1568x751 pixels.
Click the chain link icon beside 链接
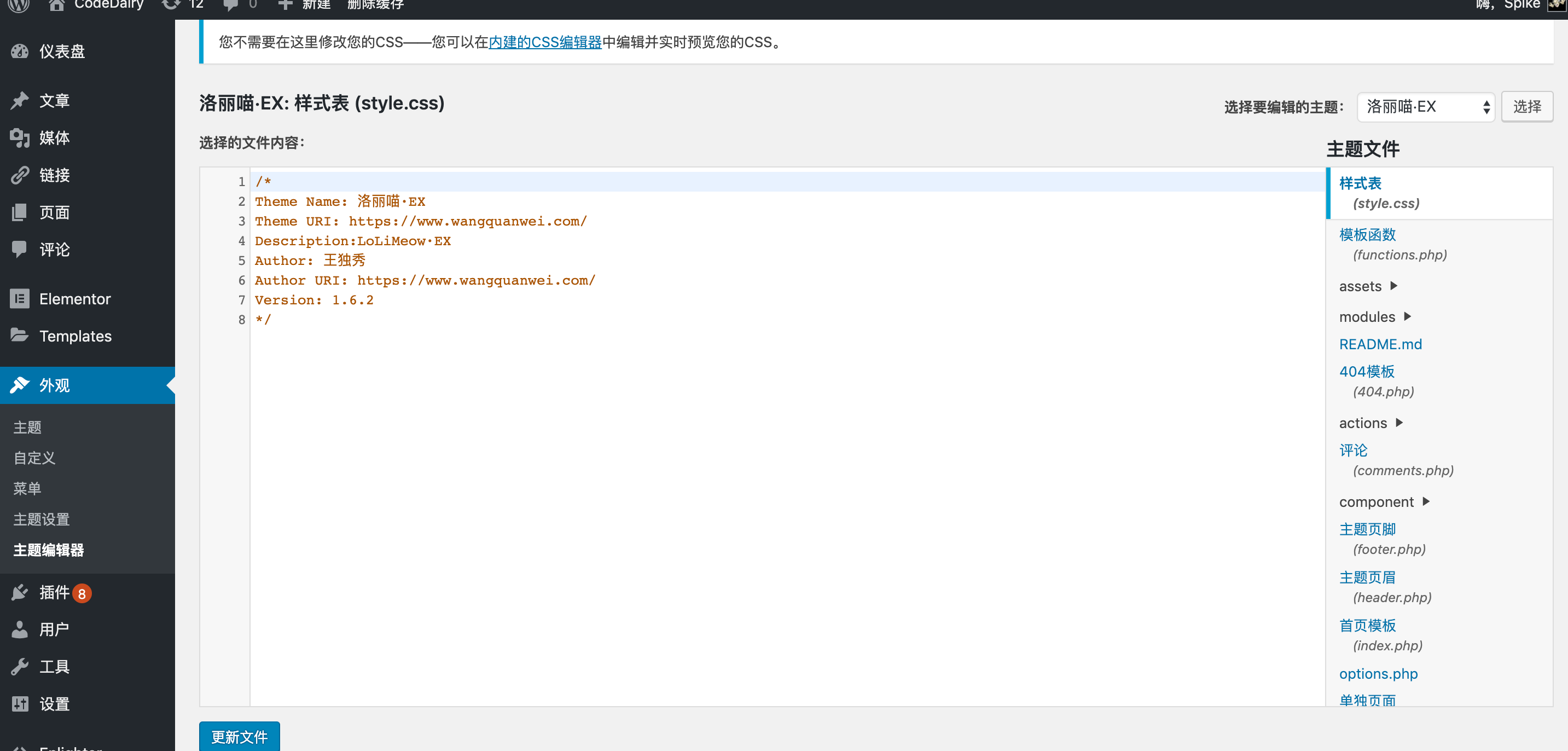pyautogui.click(x=20, y=175)
